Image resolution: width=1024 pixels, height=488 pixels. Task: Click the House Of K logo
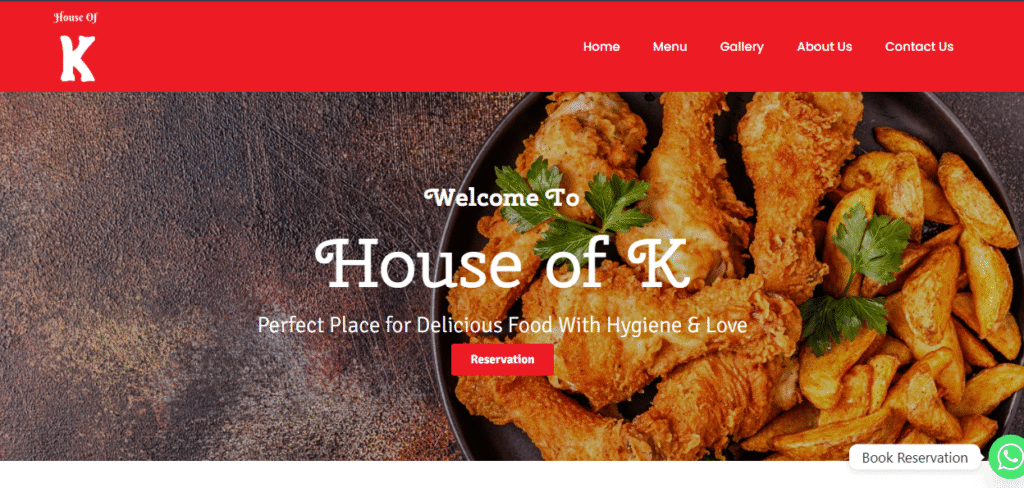tap(76, 46)
